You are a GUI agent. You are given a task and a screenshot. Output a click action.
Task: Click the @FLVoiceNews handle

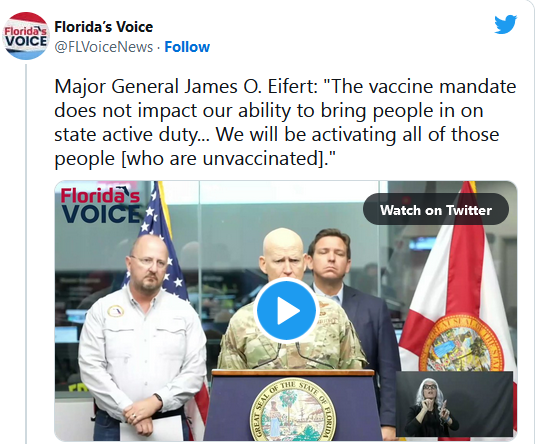click(x=104, y=47)
